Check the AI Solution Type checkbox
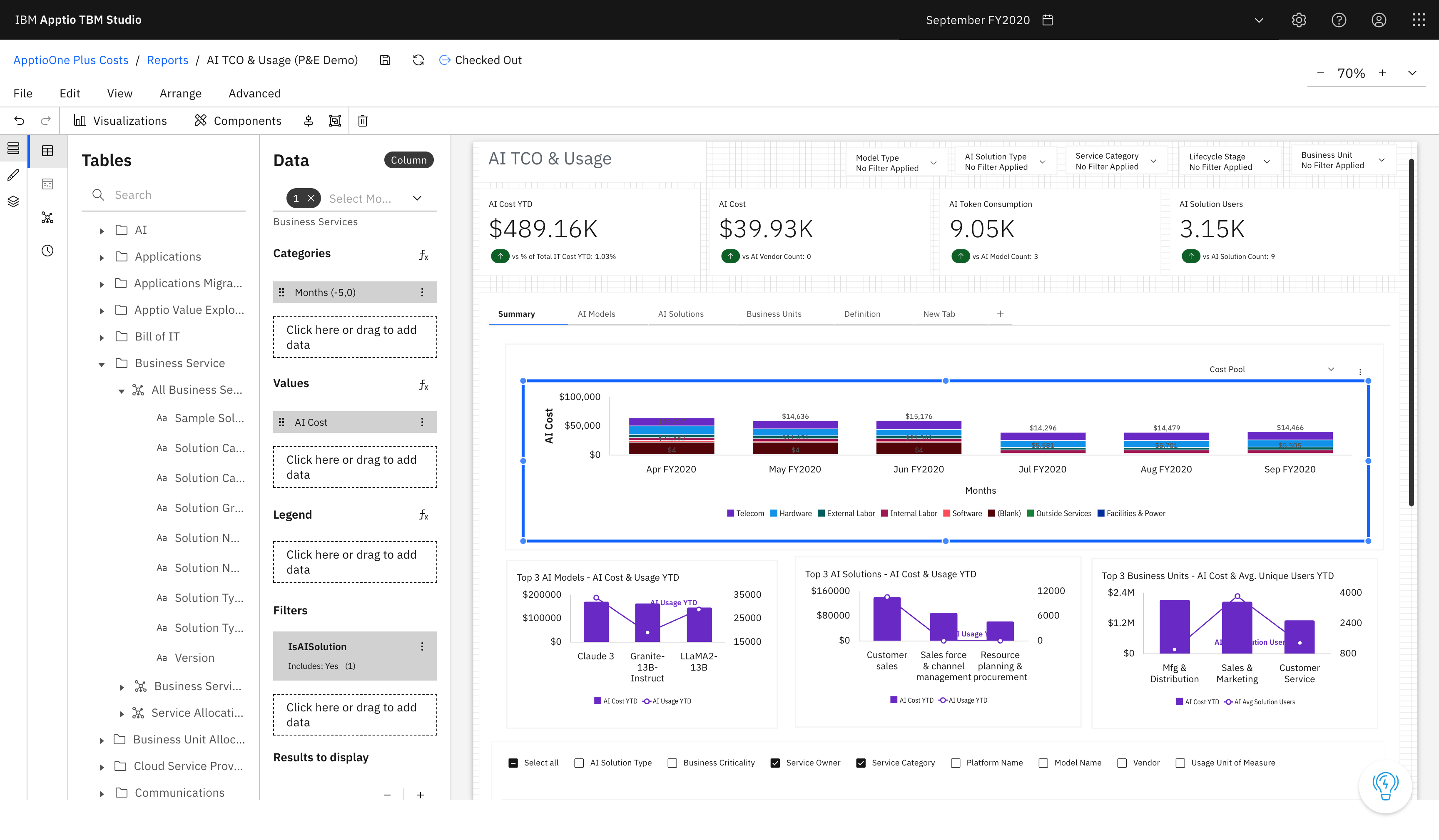Screen dimensions: 1439x840 coord(579,763)
